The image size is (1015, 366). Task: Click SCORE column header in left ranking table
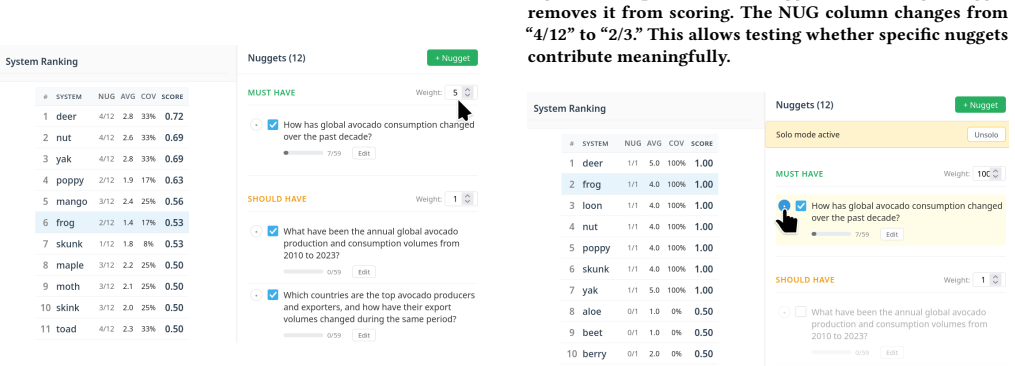[x=172, y=97]
